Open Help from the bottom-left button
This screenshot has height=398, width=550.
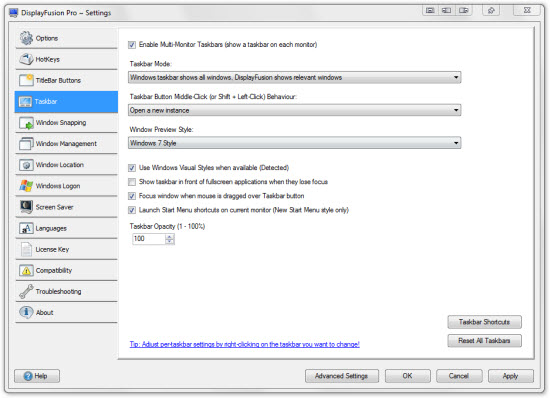click(x=37, y=376)
